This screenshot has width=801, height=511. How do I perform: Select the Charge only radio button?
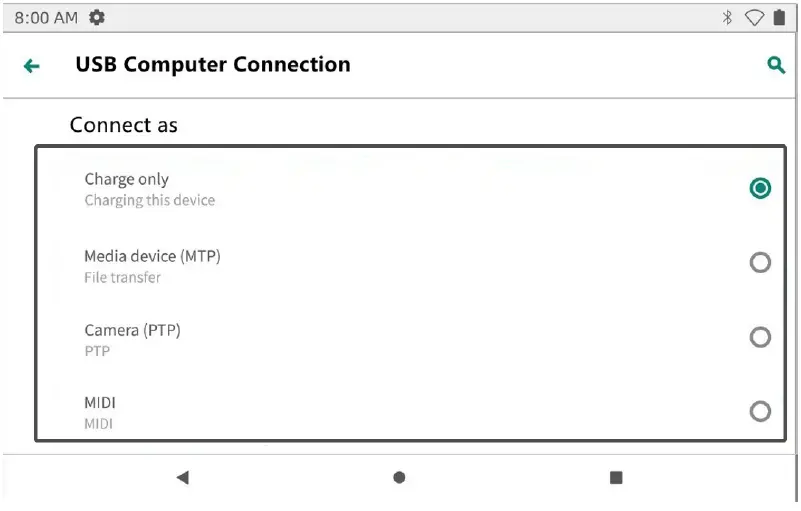pyautogui.click(x=760, y=188)
